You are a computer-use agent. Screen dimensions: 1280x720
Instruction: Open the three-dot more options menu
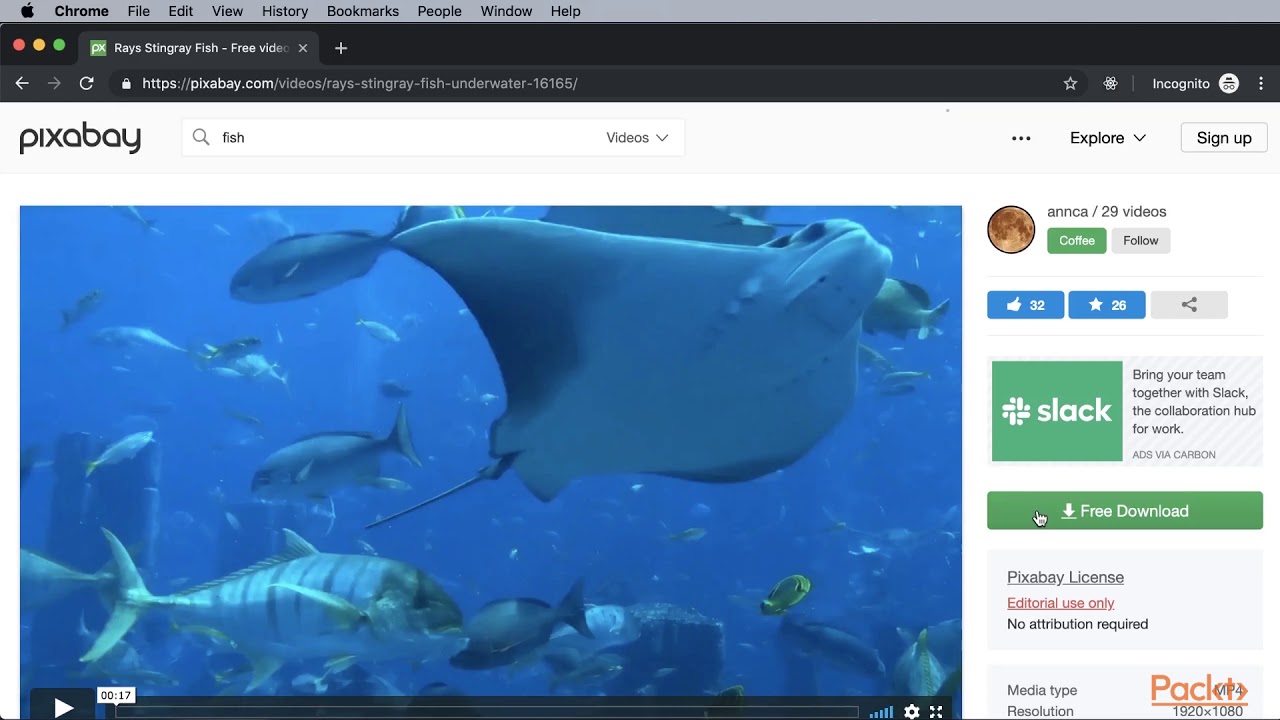tap(1021, 138)
